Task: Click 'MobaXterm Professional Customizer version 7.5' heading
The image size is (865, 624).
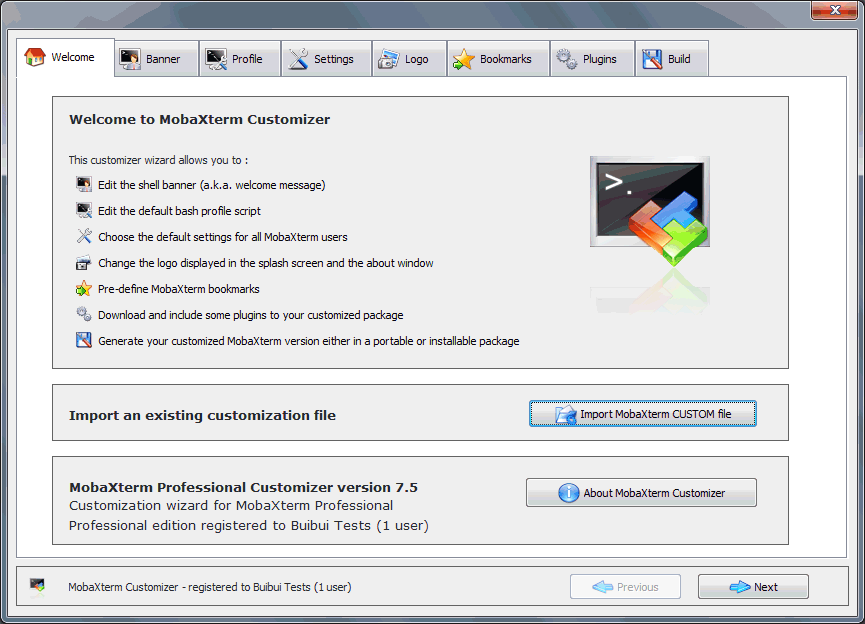Action: [x=243, y=487]
